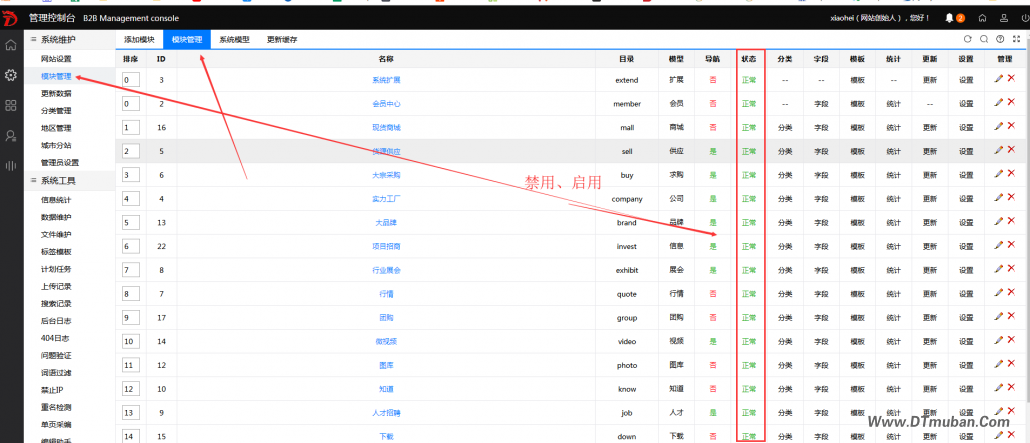
Task: Click the pencil edit icon for extend row
Action: click(x=998, y=78)
